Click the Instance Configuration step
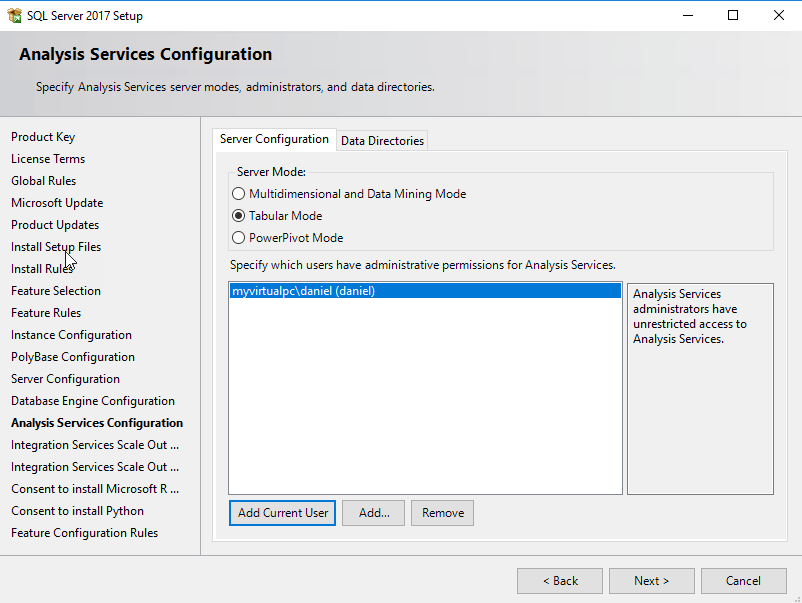Image resolution: width=802 pixels, height=603 pixels. tap(71, 335)
